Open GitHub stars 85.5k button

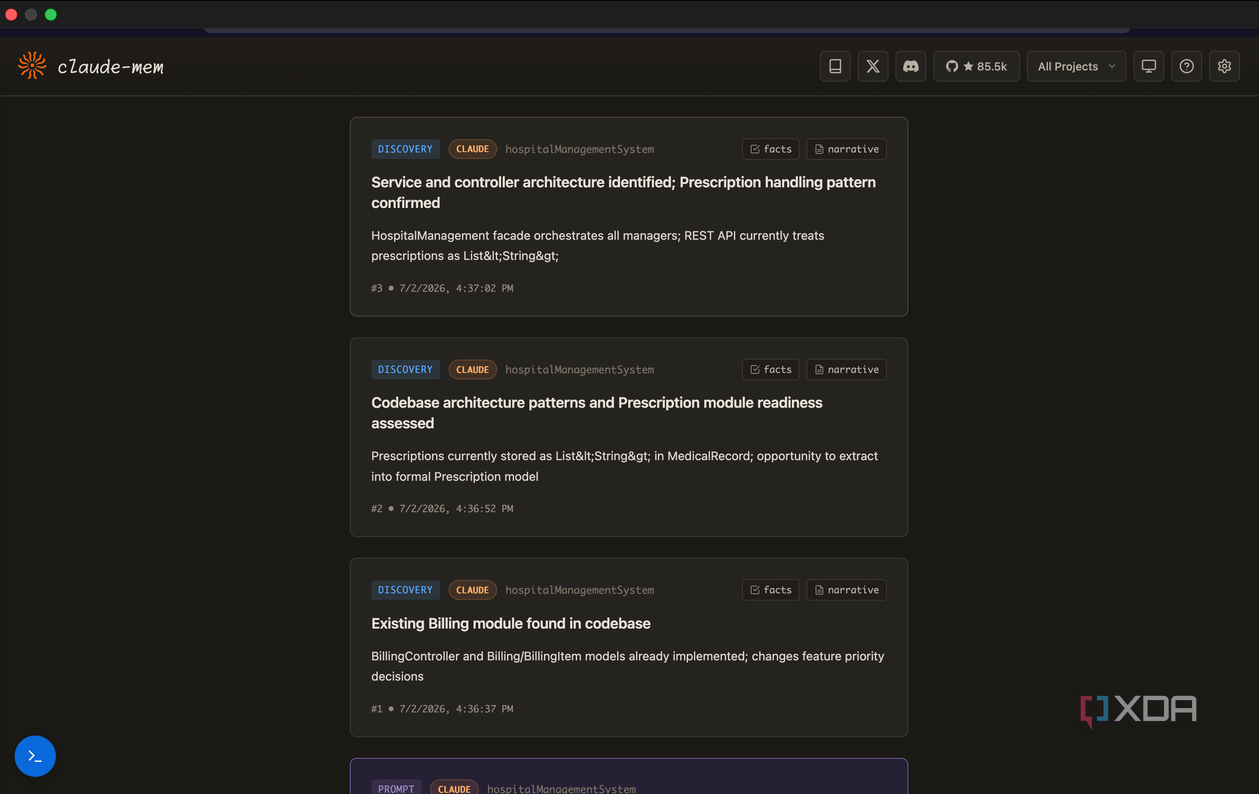point(976,66)
